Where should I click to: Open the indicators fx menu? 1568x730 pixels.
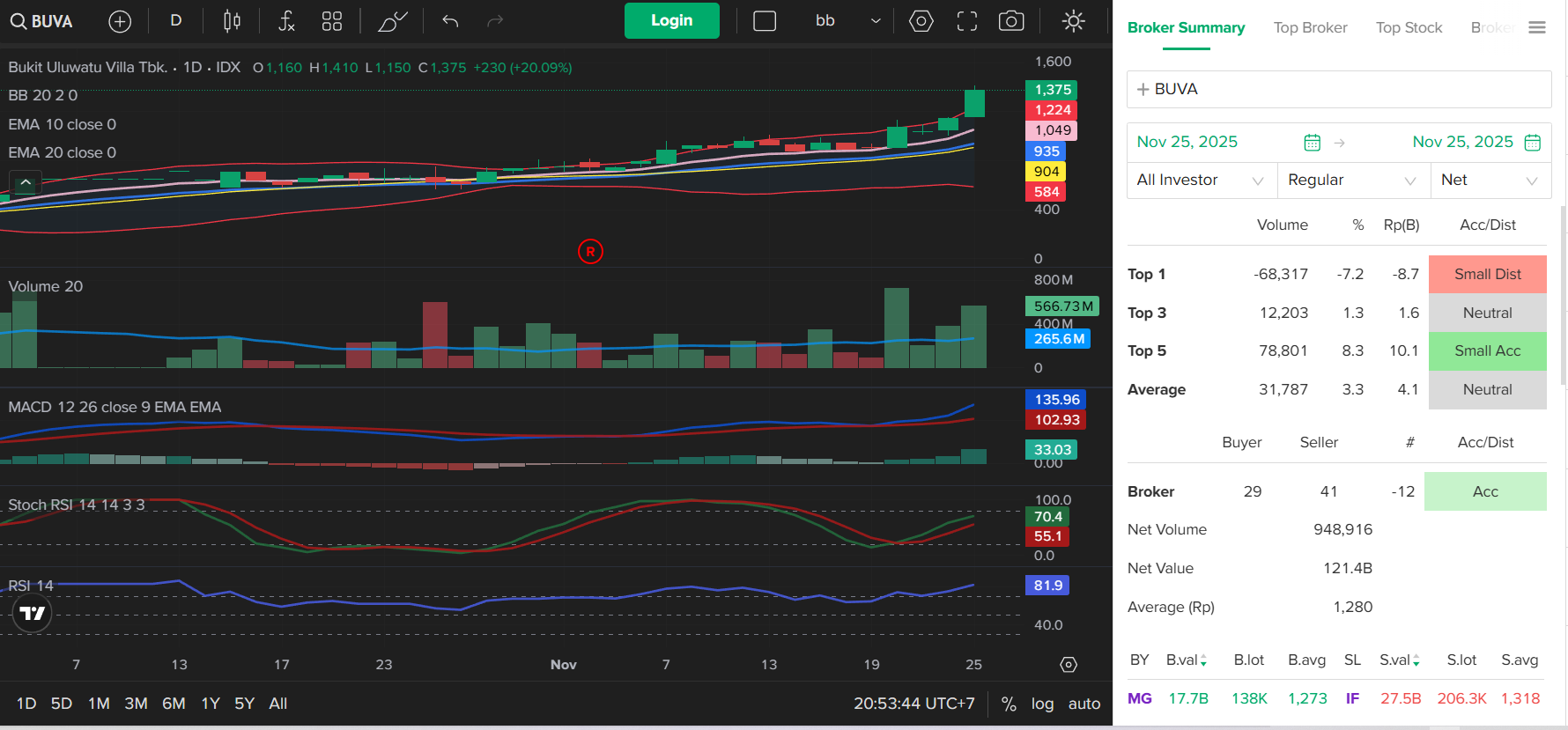[286, 21]
